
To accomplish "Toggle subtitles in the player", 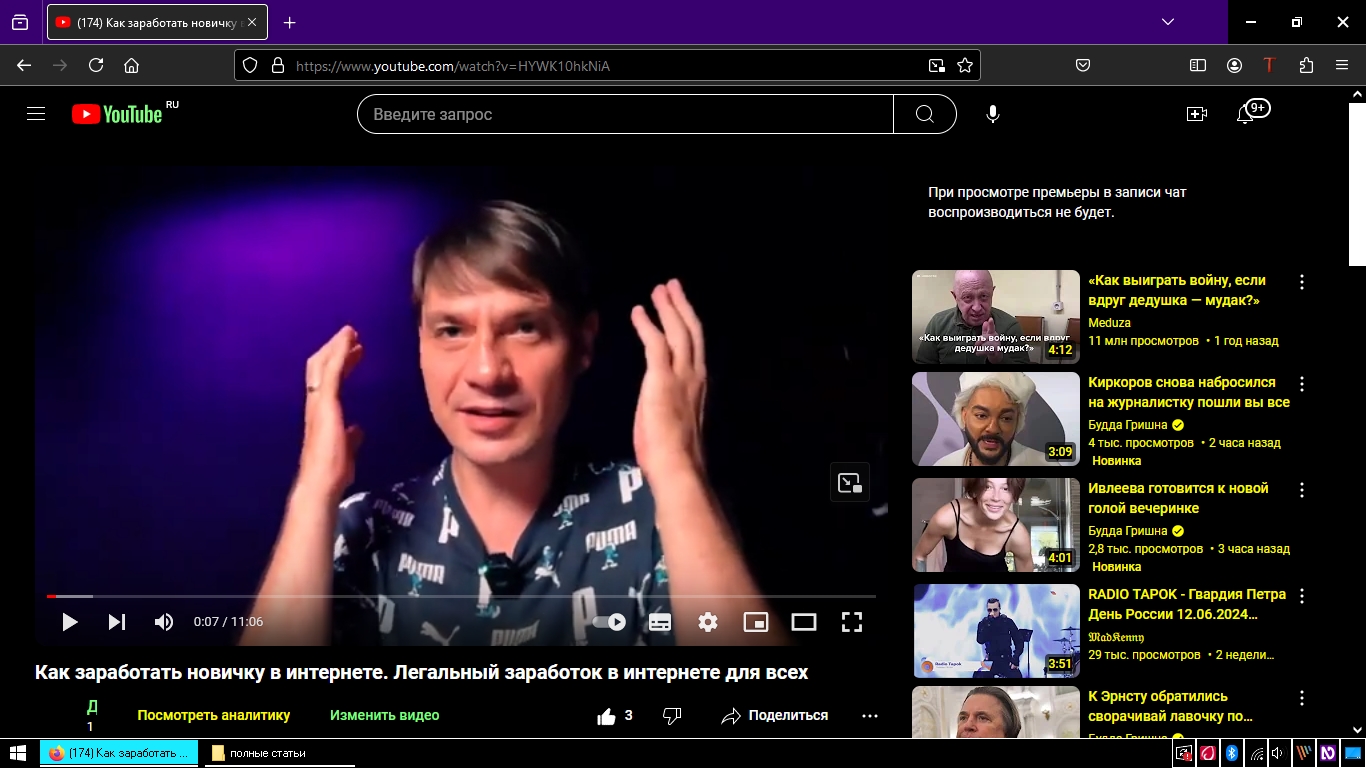I will 660,622.
